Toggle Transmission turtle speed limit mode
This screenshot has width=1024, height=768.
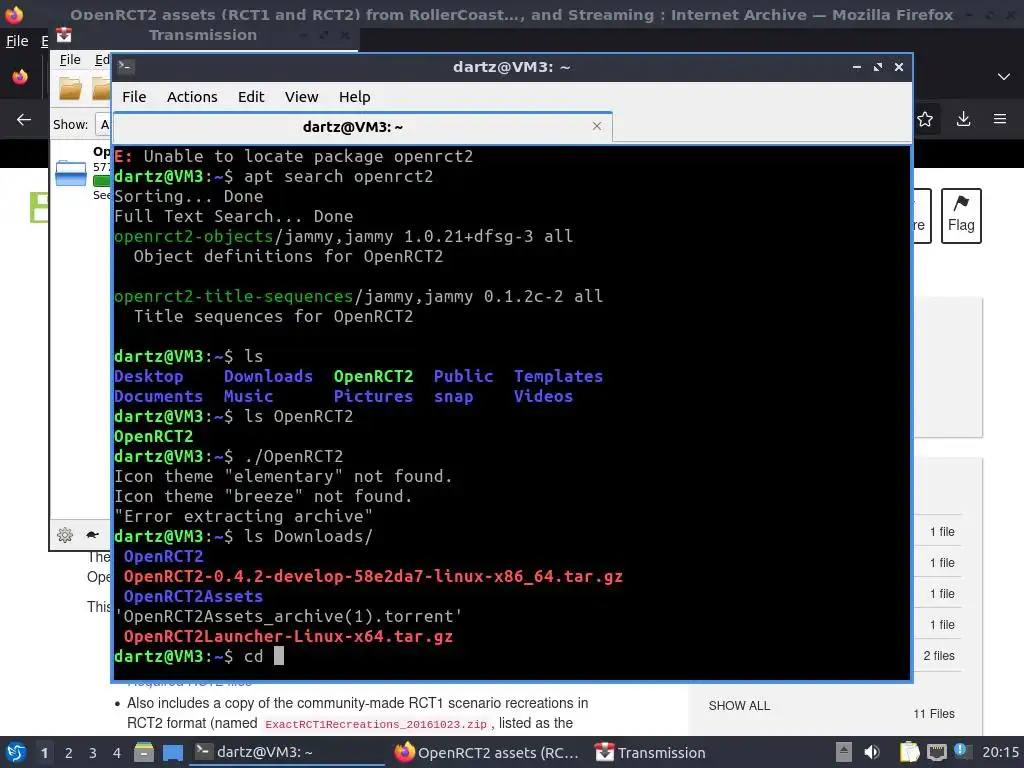pyautogui.click(x=93, y=535)
